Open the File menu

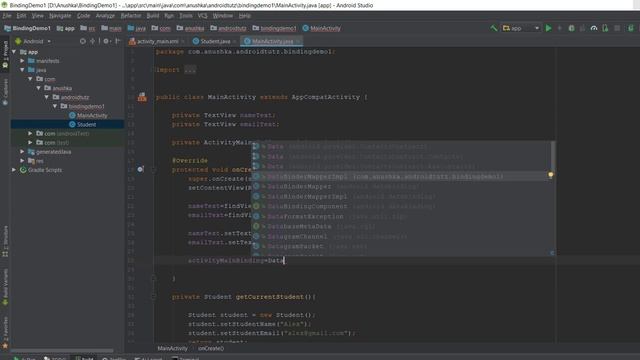(x=7, y=16)
